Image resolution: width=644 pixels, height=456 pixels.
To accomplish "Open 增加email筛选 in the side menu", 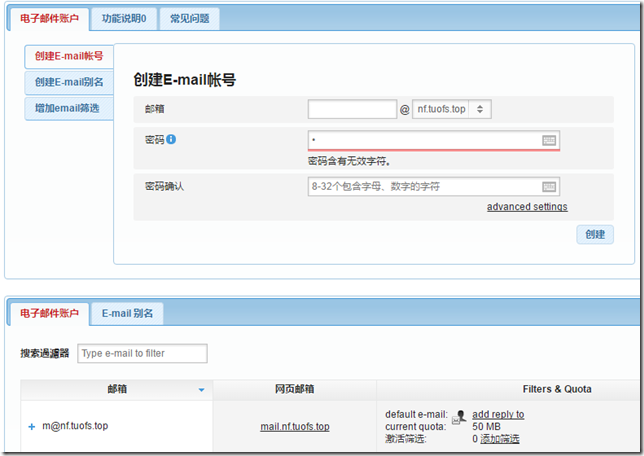I will click(x=67, y=109).
